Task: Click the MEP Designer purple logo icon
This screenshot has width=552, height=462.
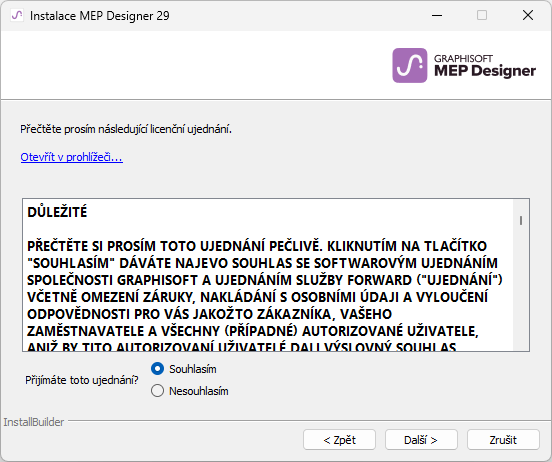Action: point(409,65)
